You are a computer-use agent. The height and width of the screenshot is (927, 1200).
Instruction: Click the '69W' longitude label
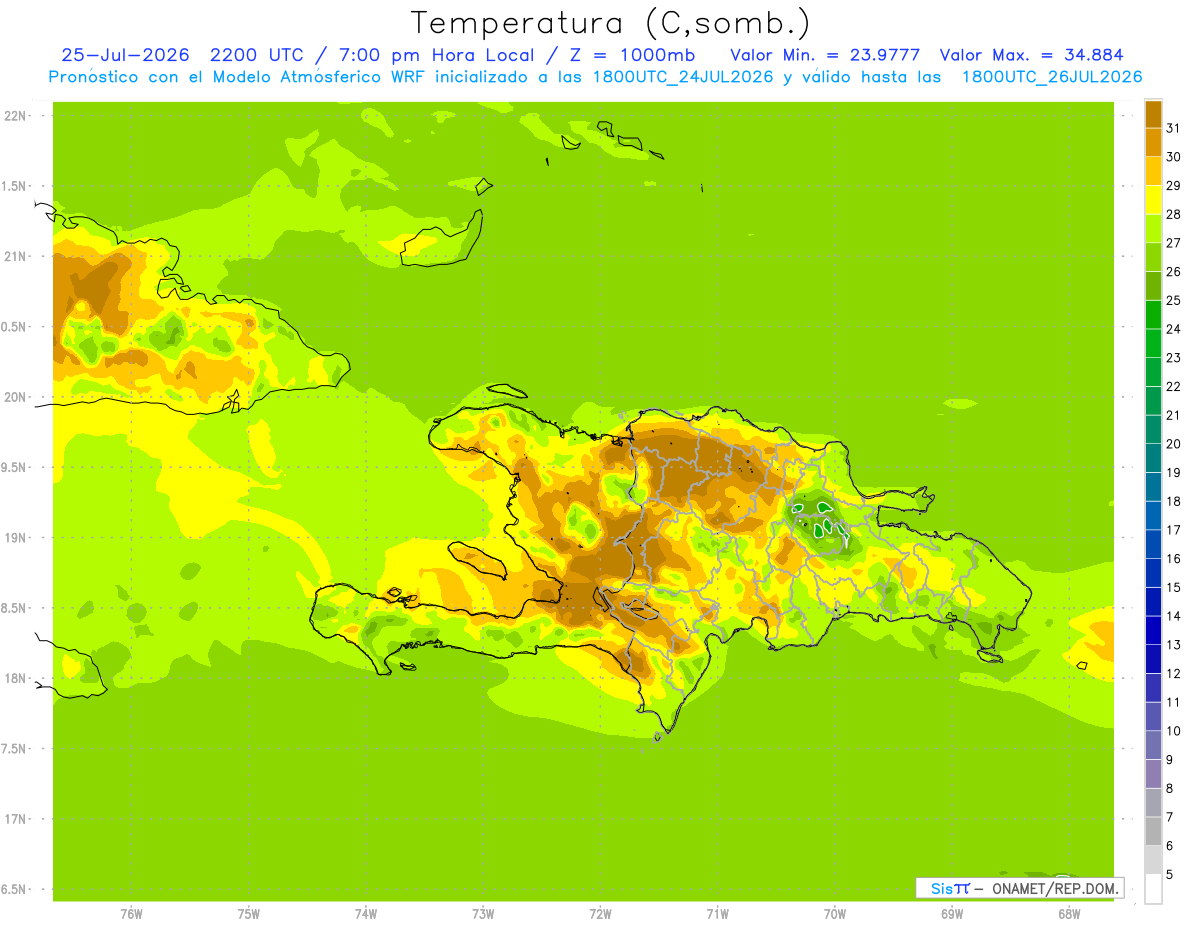[952, 913]
